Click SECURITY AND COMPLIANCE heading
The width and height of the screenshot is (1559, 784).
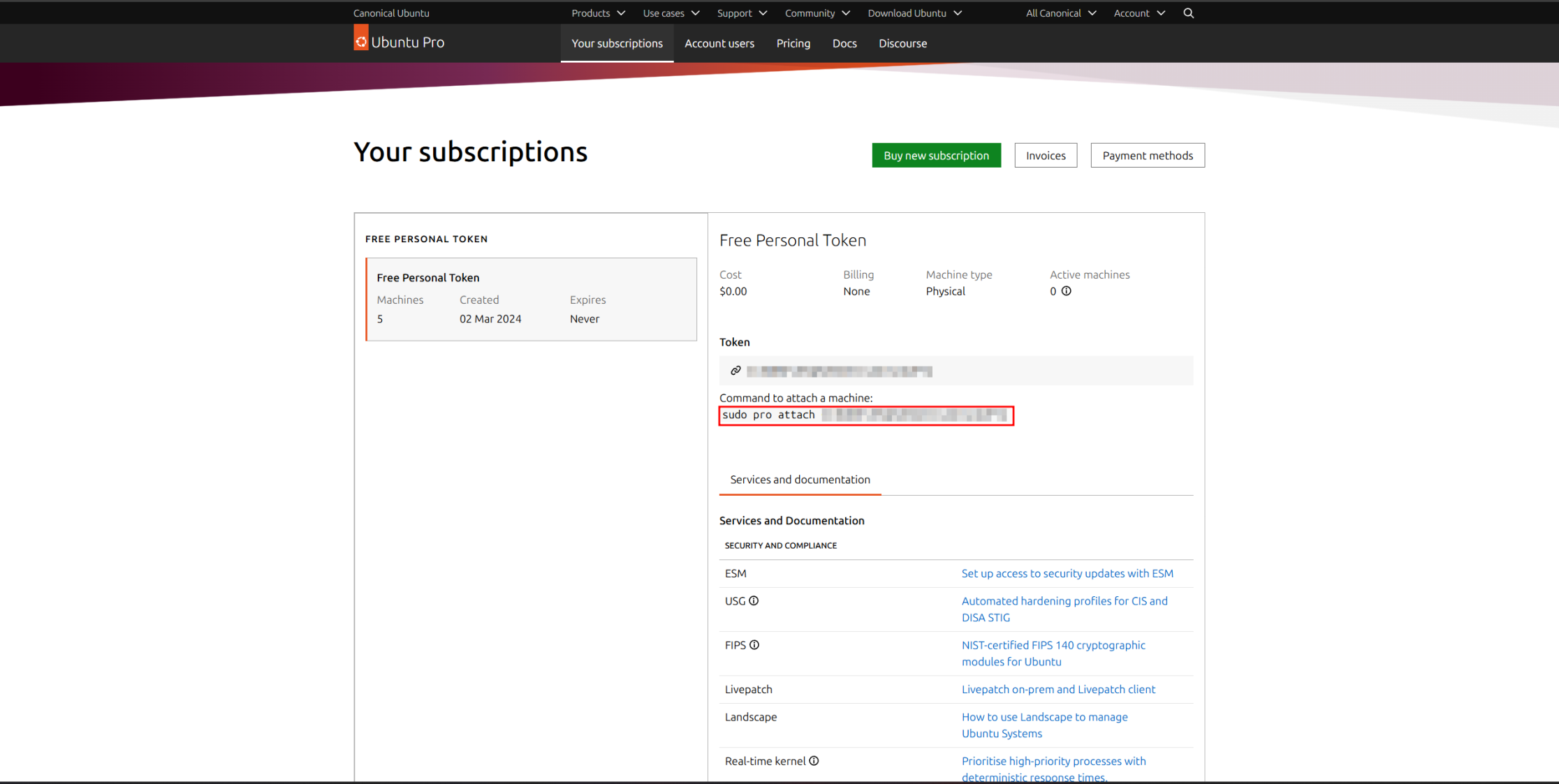coord(780,545)
